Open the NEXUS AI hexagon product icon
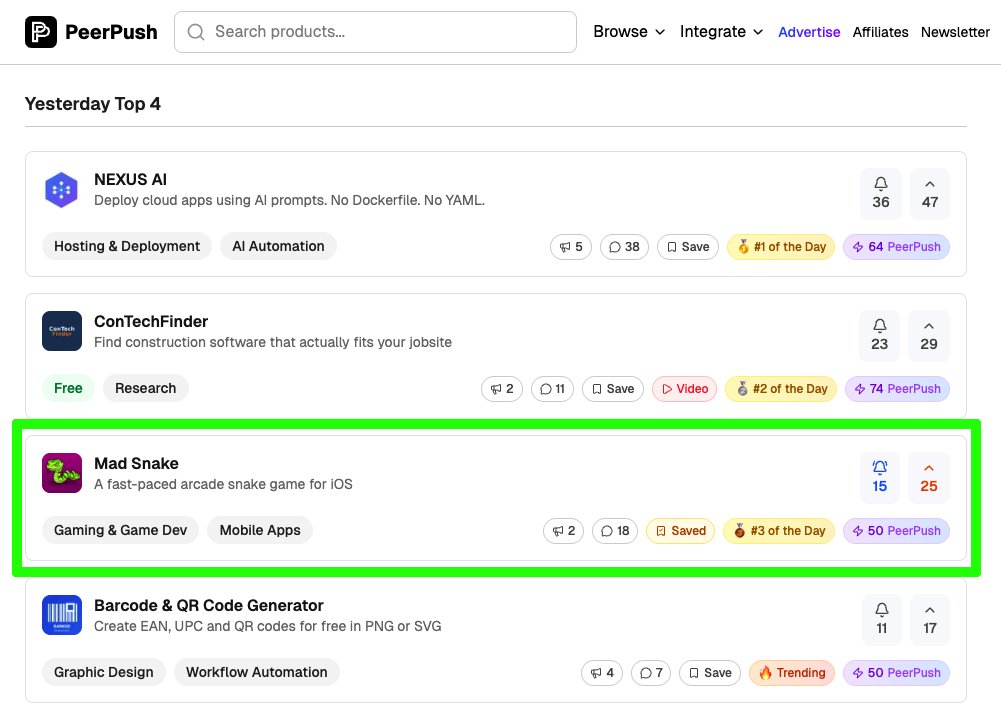This screenshot has width=1001, height=715. (62, 190)
